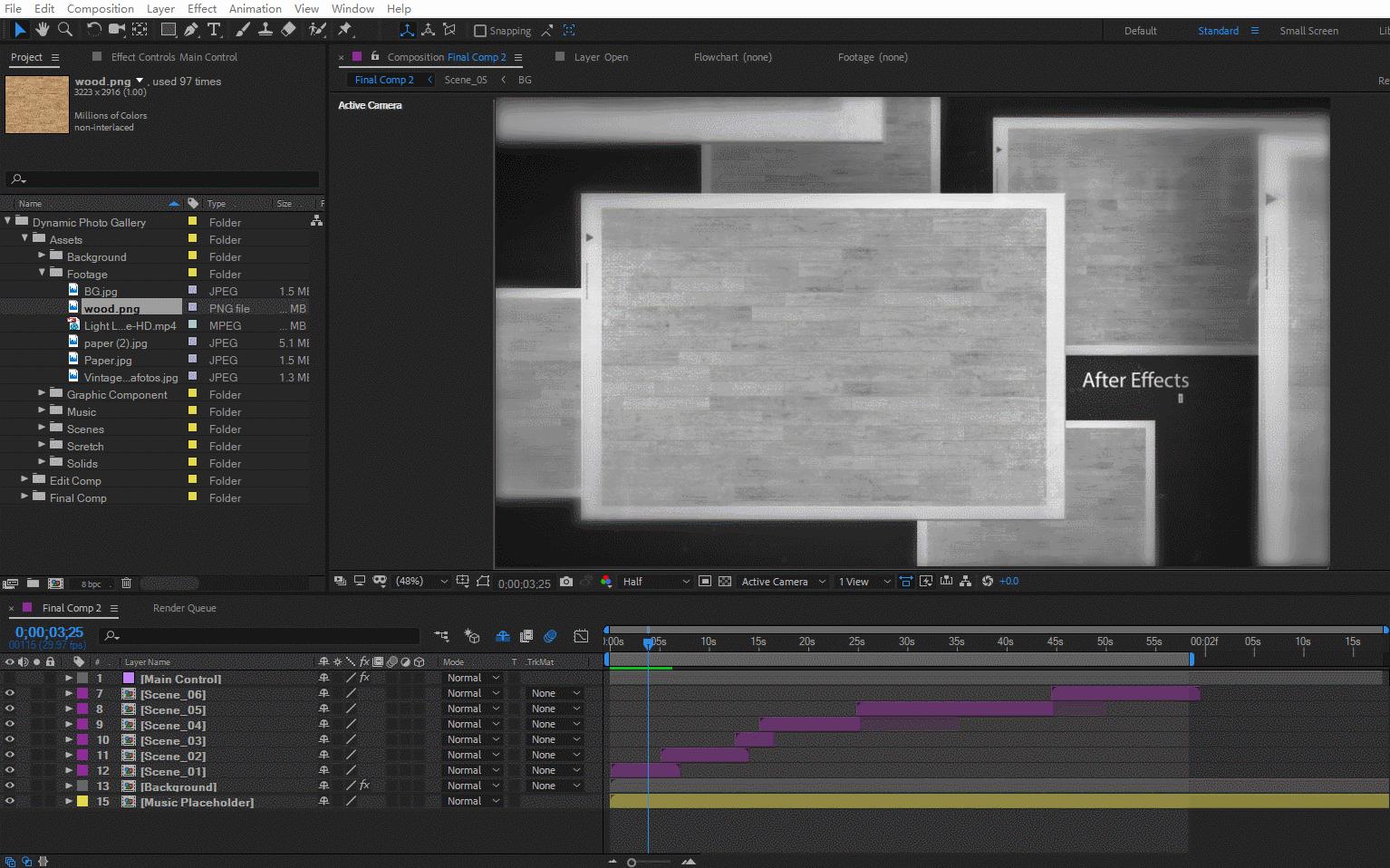This screenshot has width=1390, height=868.
Task: Click the Scene_05 breadcrumb in viewer
Action: [465, 80]
